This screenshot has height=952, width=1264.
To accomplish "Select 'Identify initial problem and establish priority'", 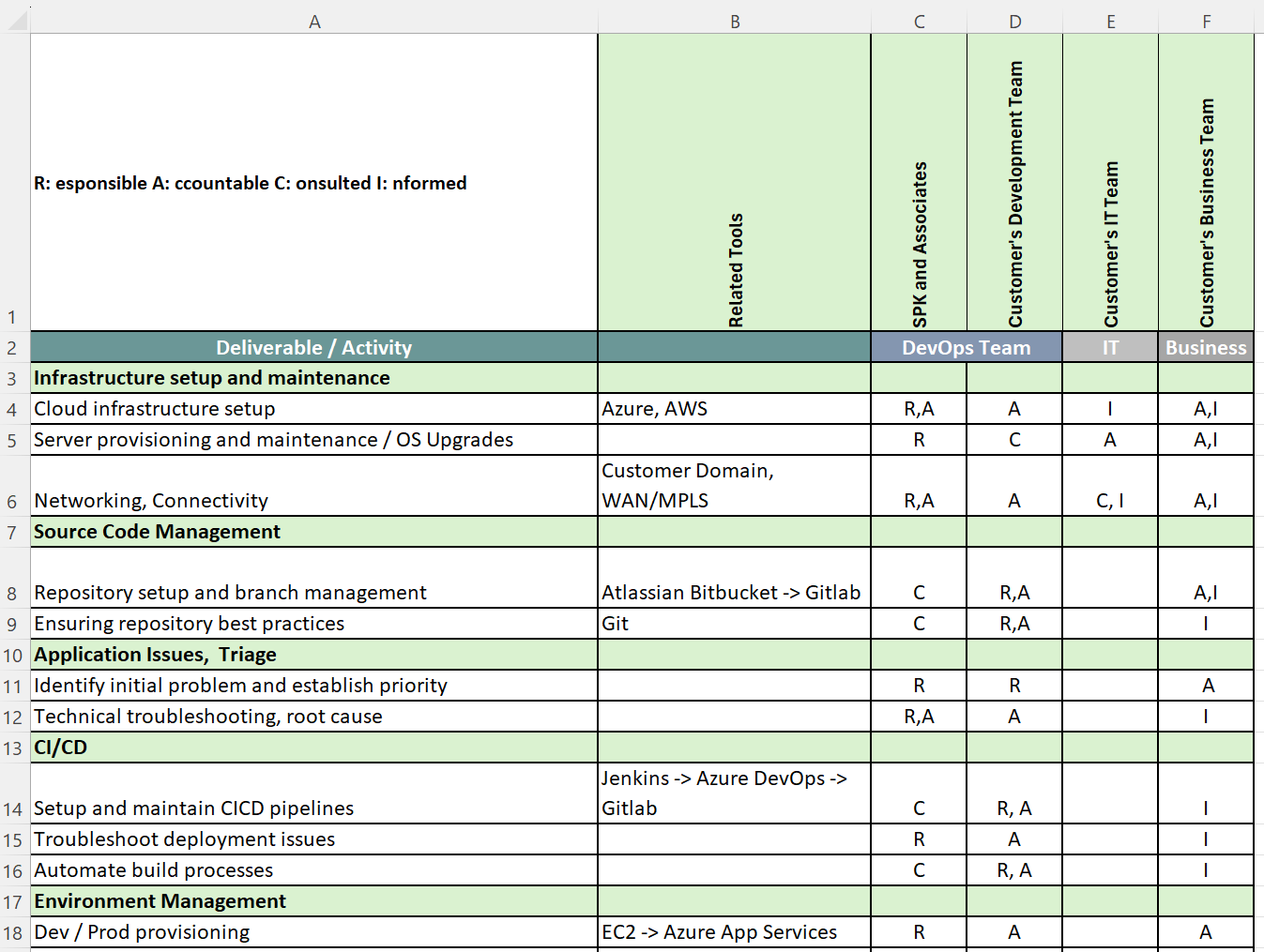I will 314,686.
